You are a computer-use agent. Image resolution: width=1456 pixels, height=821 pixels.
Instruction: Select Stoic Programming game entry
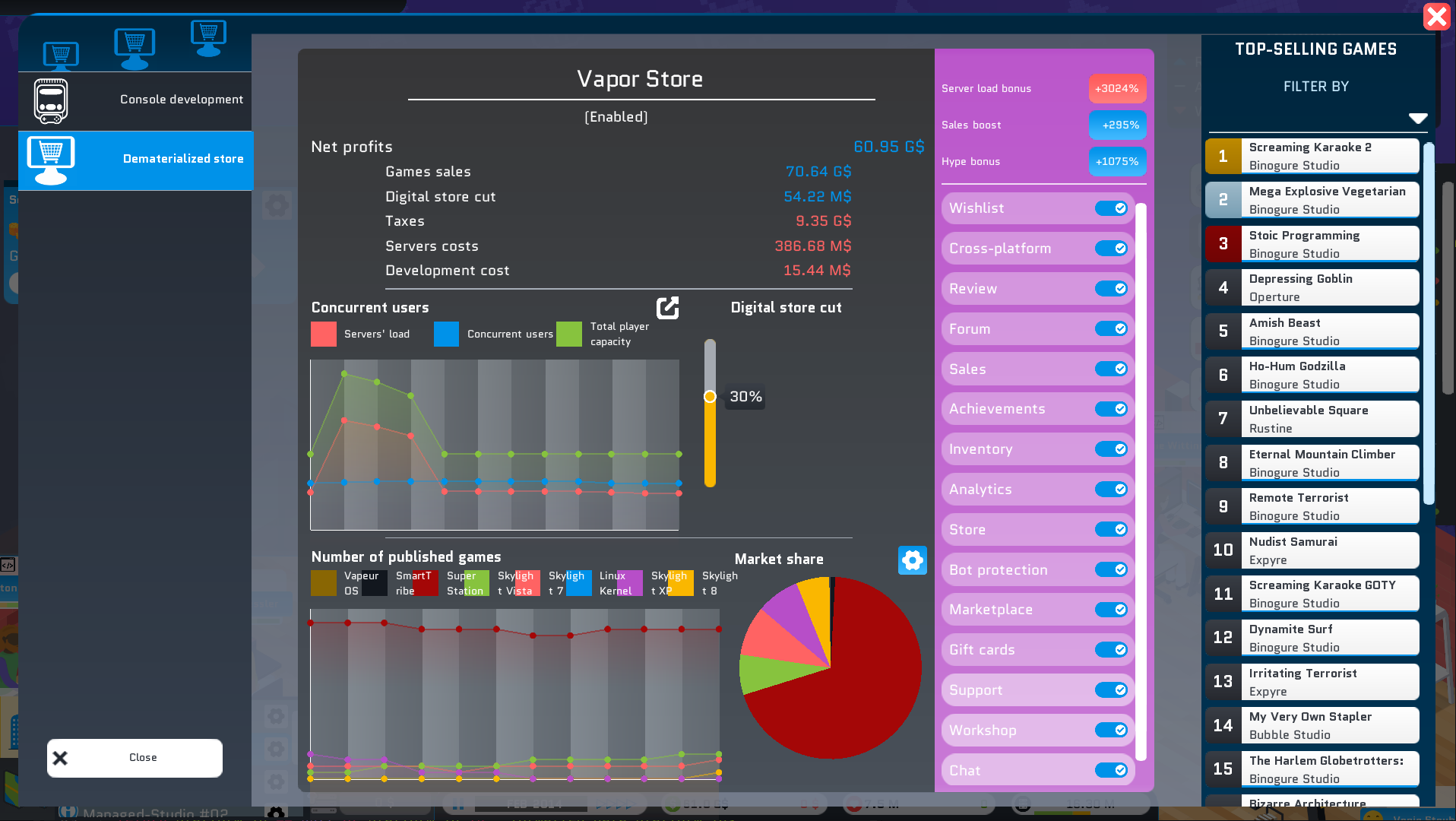1312,244
